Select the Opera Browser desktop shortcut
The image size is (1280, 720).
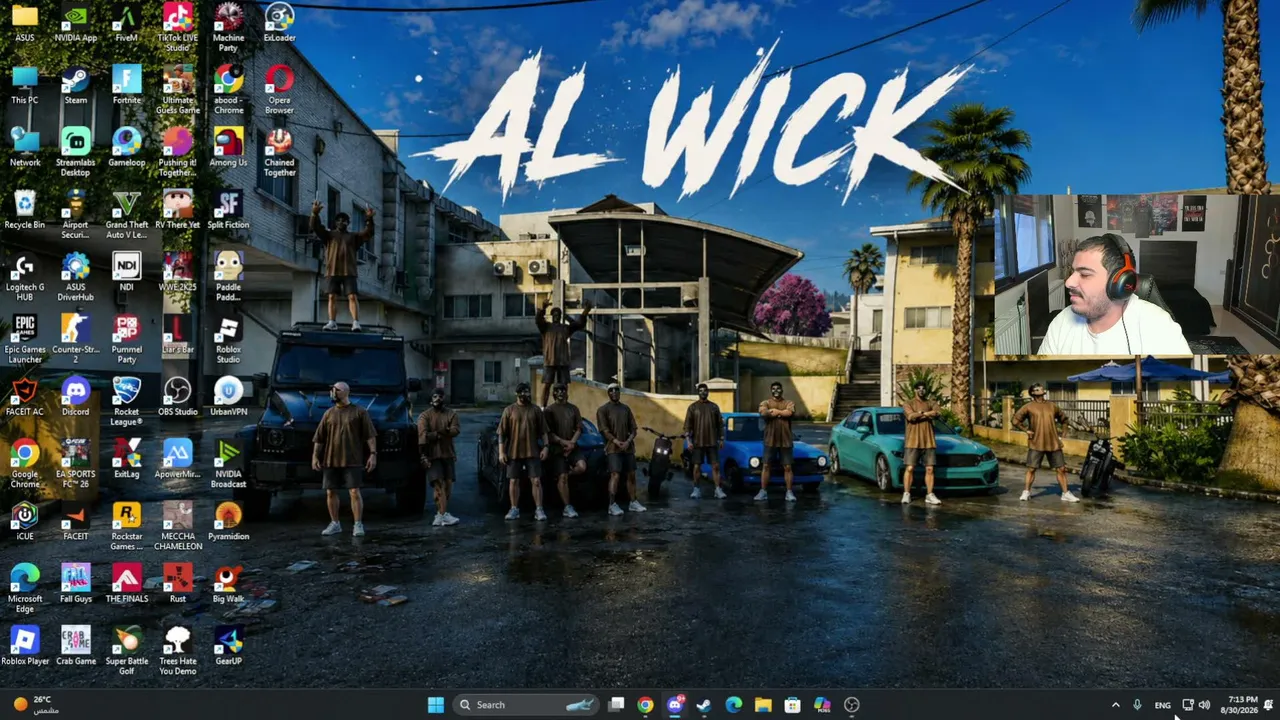click(280, 91)
